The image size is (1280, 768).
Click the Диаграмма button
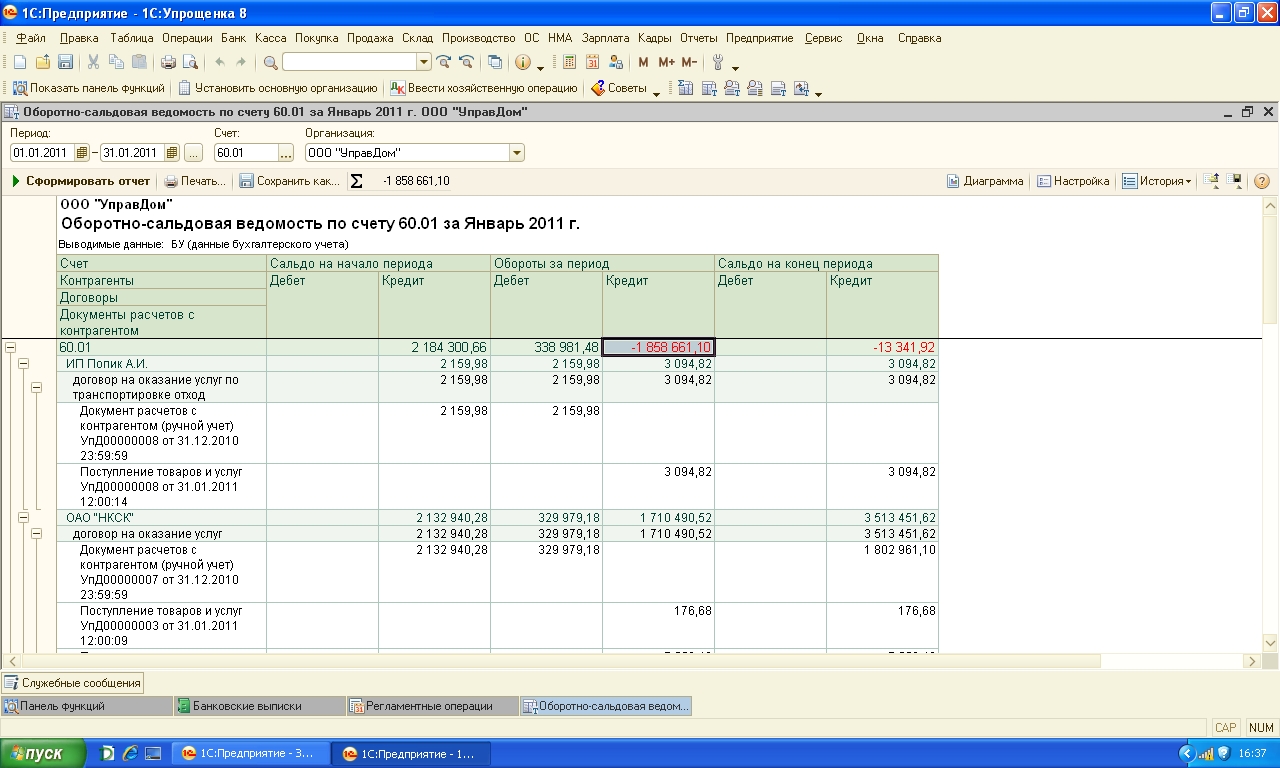[x=985, y=181]
